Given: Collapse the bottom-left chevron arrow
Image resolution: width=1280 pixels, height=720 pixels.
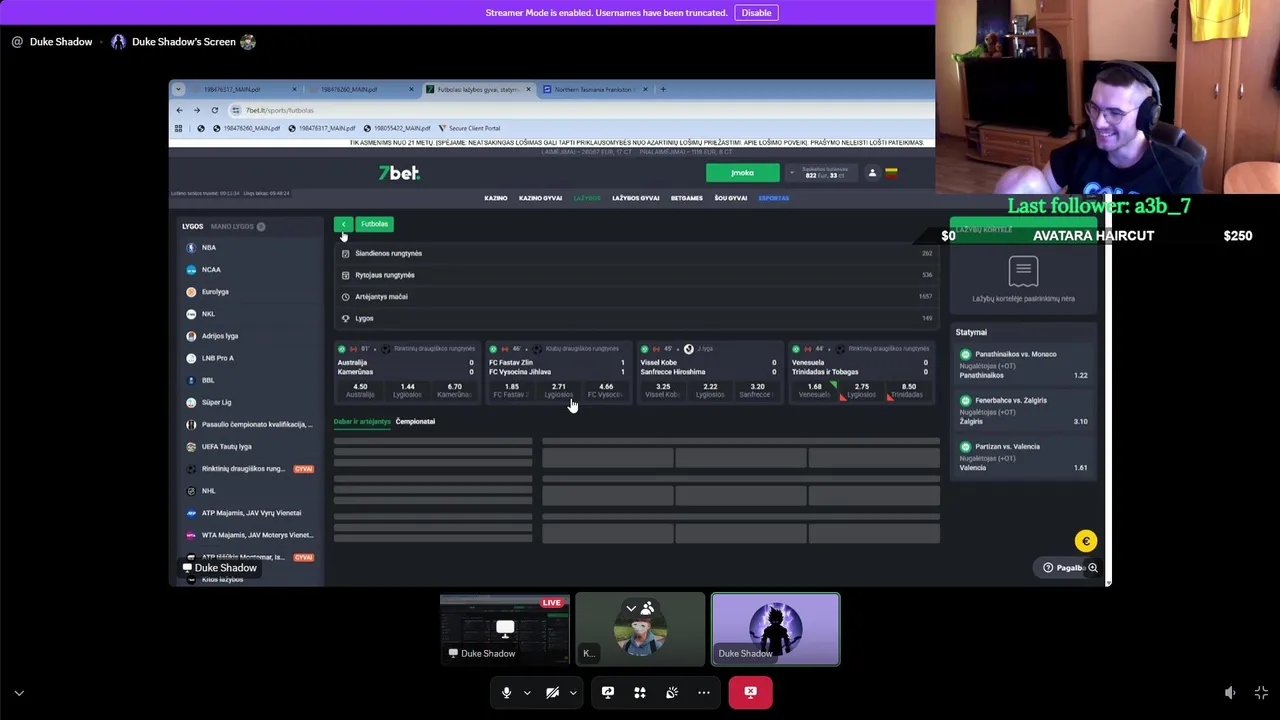Looking at the screenshot, I should (19, 692).
